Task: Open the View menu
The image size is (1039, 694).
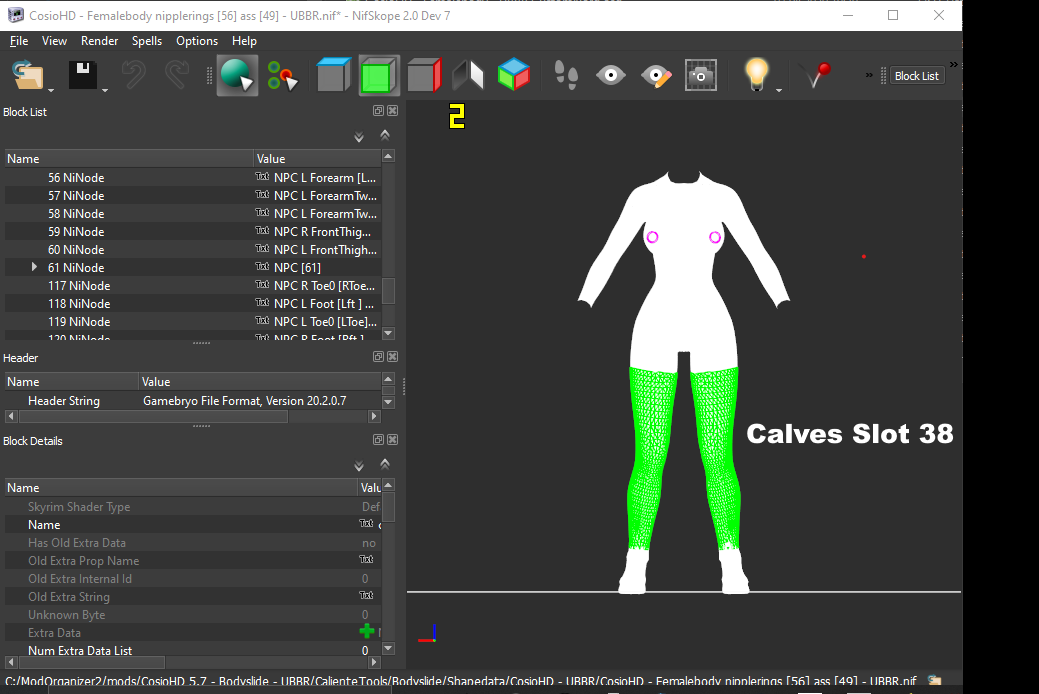Action: point(54,41)
